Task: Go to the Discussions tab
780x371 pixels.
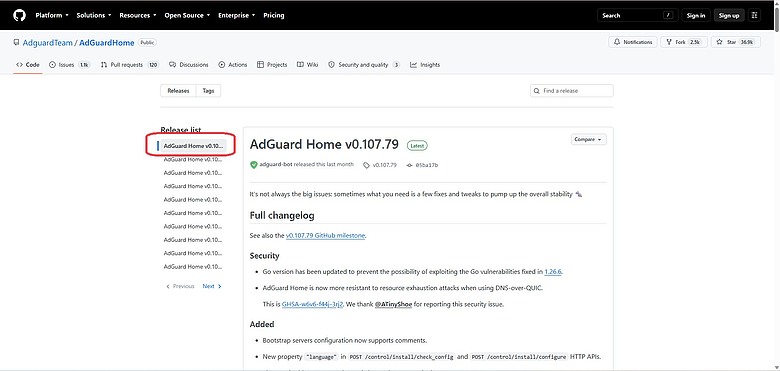Action: click(x=189, y=65)
